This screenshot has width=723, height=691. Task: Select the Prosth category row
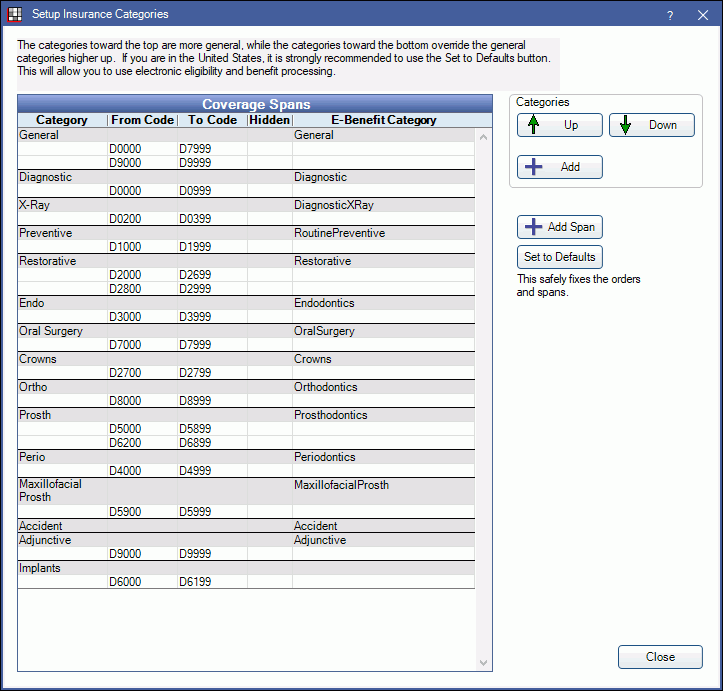[246, 415]
